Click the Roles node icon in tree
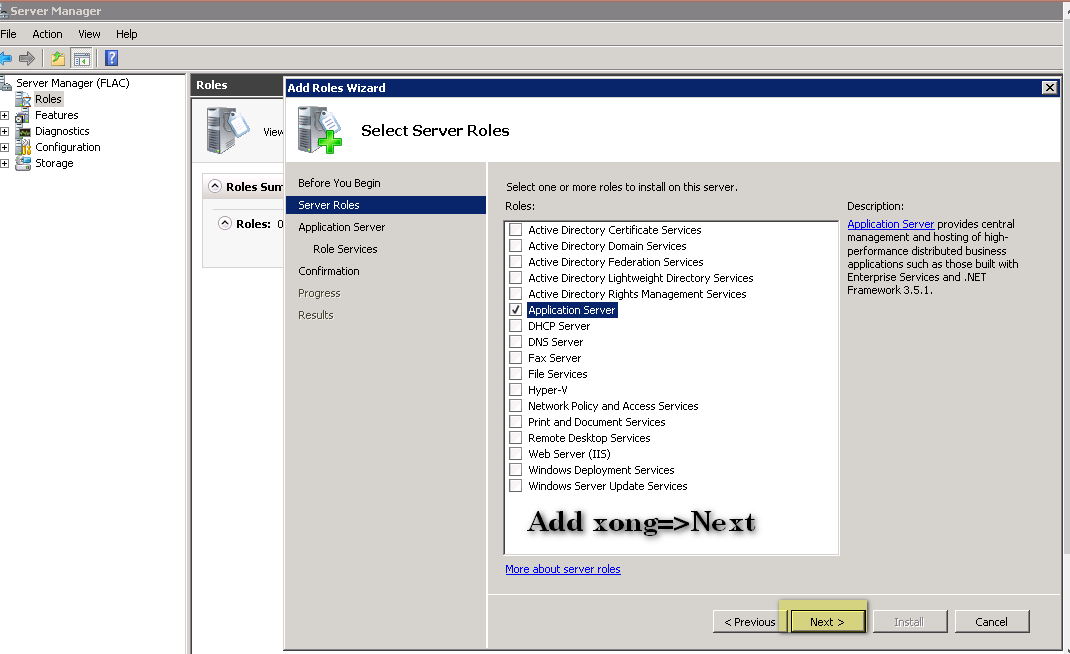This screenshot has width=1070, height=654. [x=24, y=100]
